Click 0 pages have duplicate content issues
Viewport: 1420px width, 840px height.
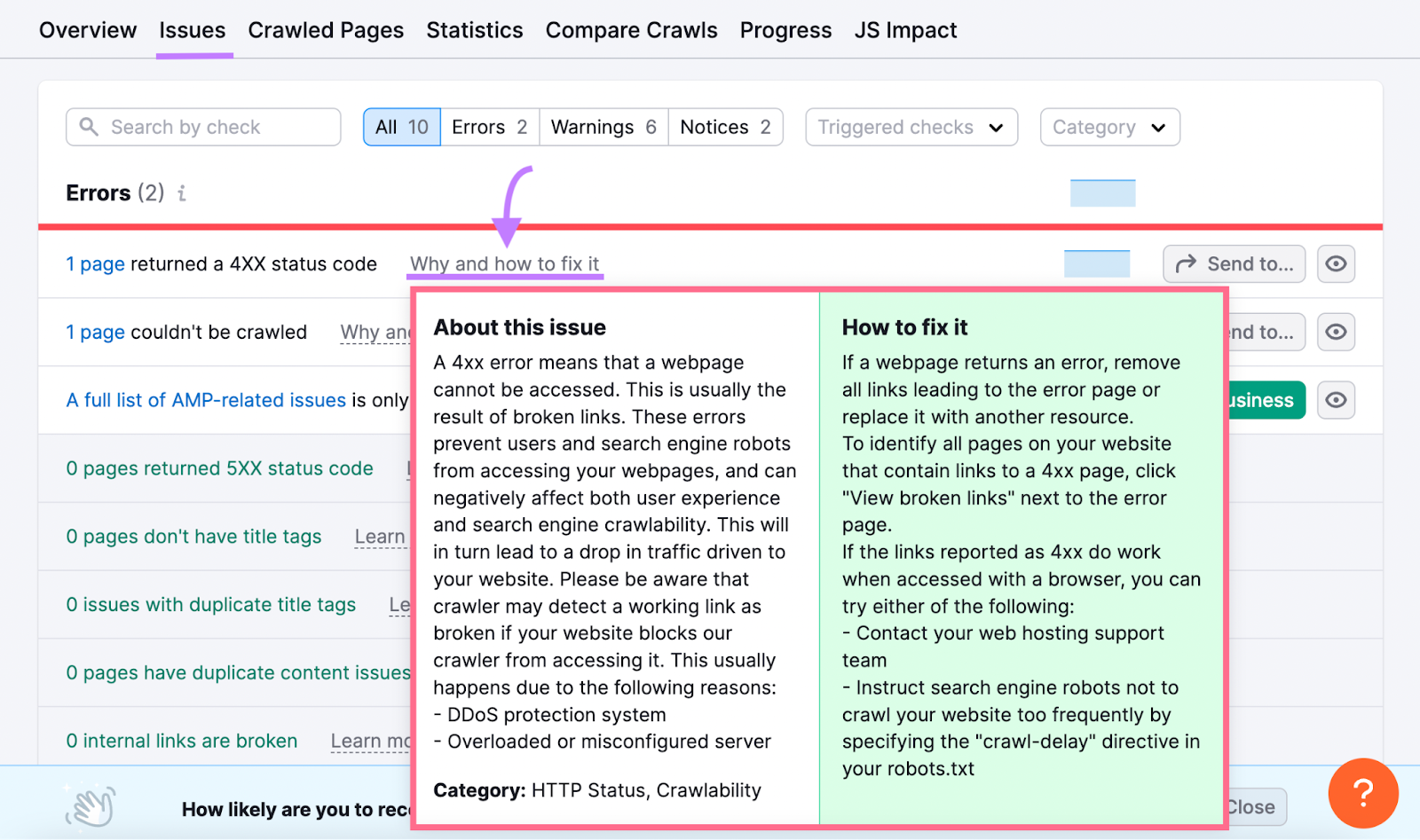(x=239, y=672)
